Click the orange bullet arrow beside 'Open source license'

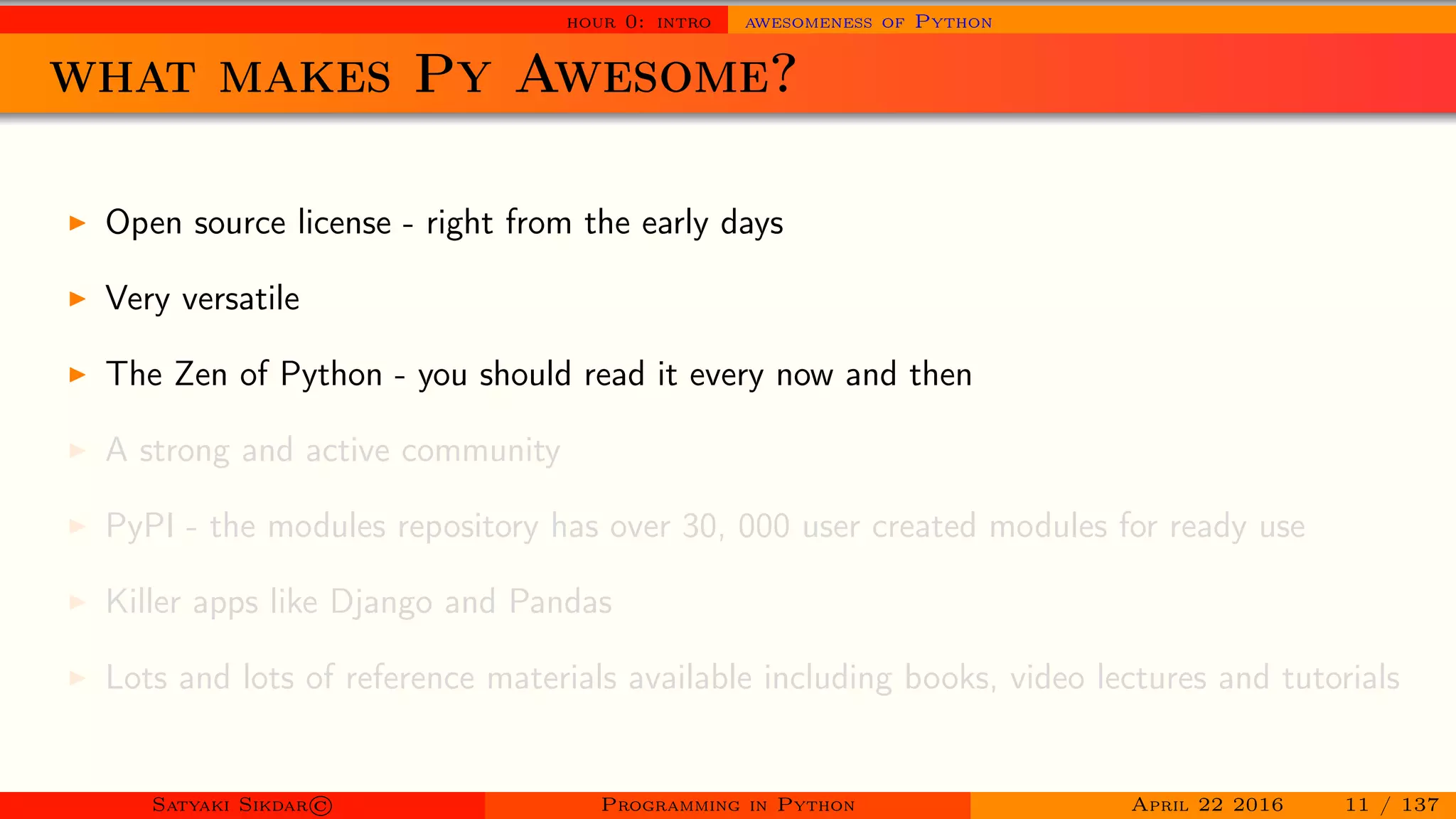[77, 223]
